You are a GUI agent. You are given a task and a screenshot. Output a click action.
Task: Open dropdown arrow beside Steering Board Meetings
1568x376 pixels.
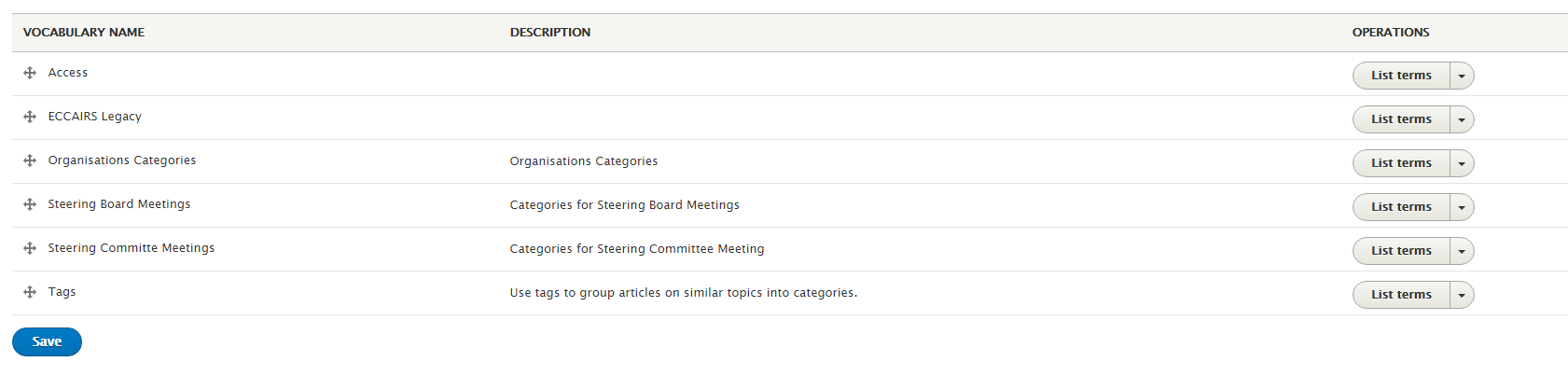click(x=1462, y=207)
